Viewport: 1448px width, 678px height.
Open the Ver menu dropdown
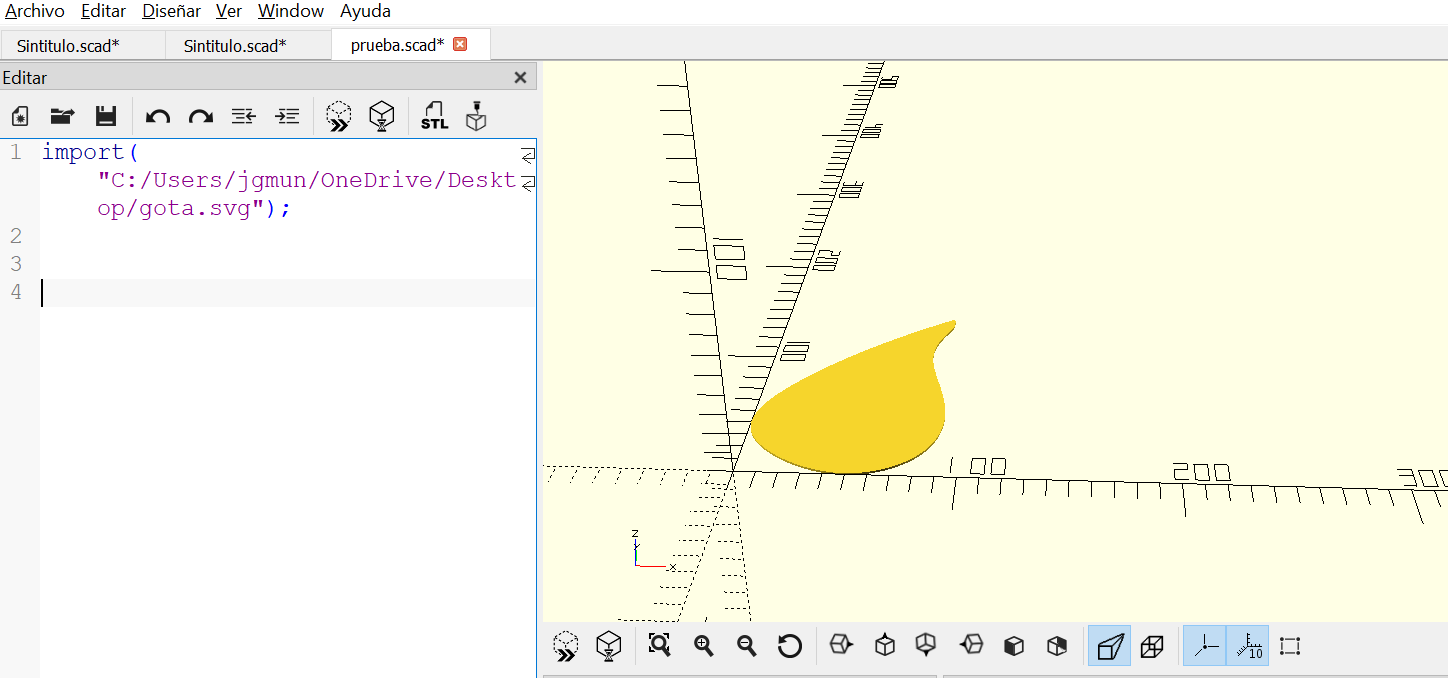[229, 11]
